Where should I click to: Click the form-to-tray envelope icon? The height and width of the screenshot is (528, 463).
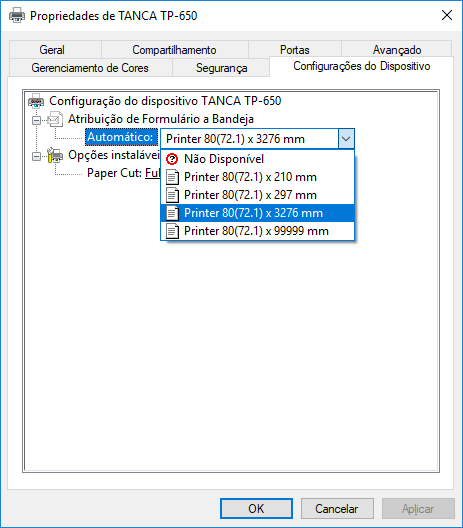(x=55, y=119)
